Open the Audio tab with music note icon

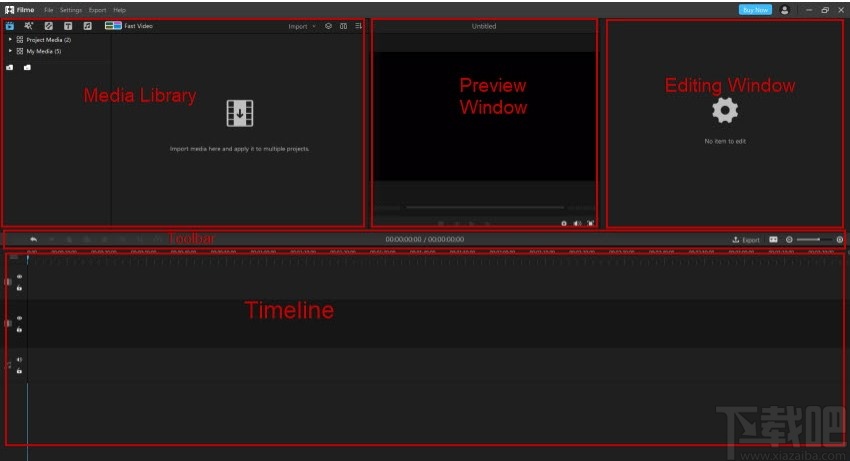tap(87, 25)
